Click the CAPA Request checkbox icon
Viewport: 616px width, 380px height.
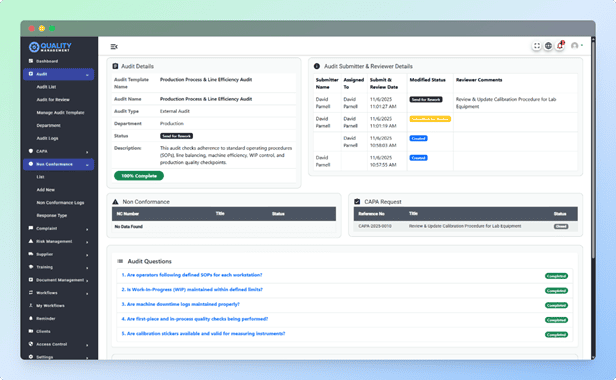tap(357, 202)
